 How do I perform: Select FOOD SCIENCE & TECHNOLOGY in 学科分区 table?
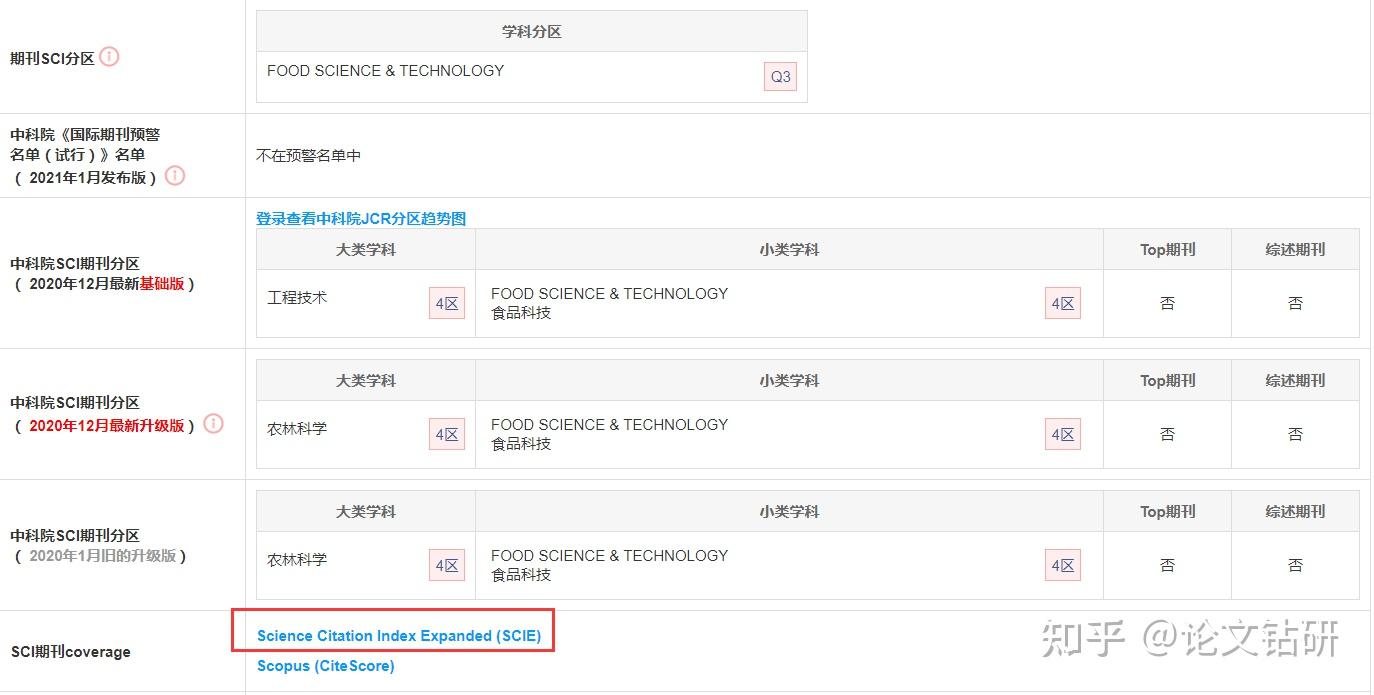click(386, 70)
